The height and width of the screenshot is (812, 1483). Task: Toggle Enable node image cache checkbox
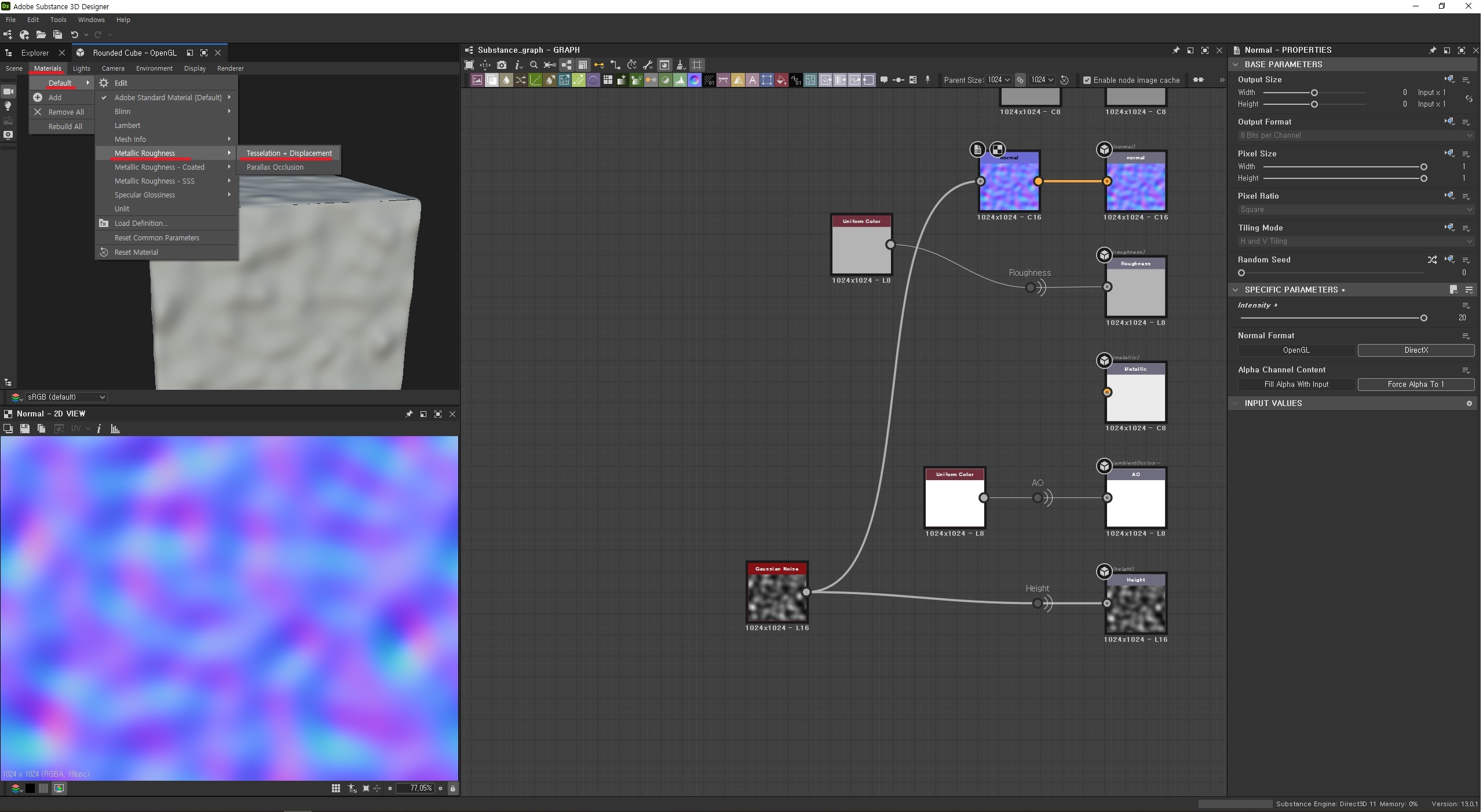click(x=1087, y=80)
